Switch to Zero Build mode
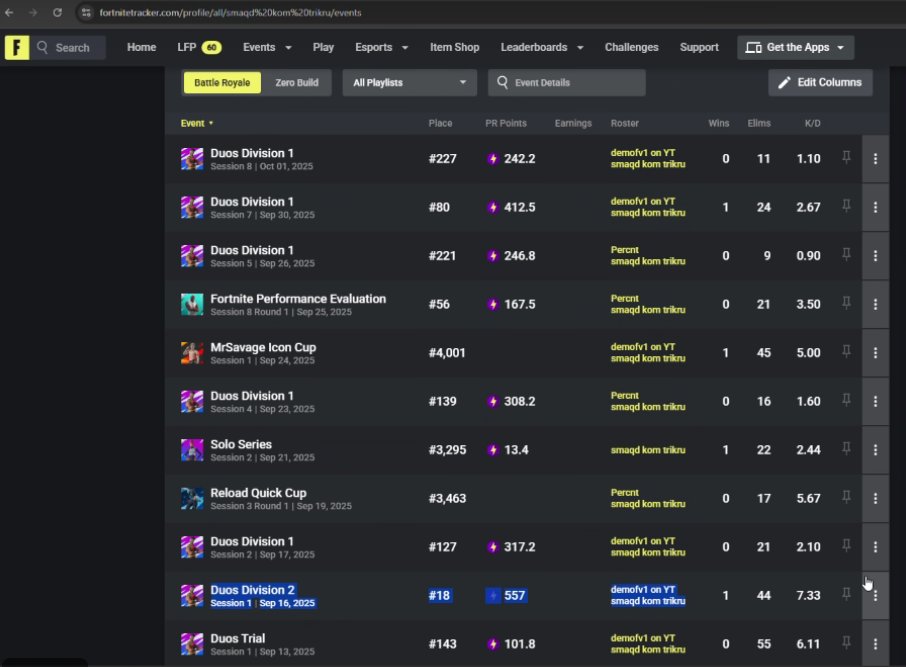Viewport: 906px width, 667px height. tap(296, 83)
